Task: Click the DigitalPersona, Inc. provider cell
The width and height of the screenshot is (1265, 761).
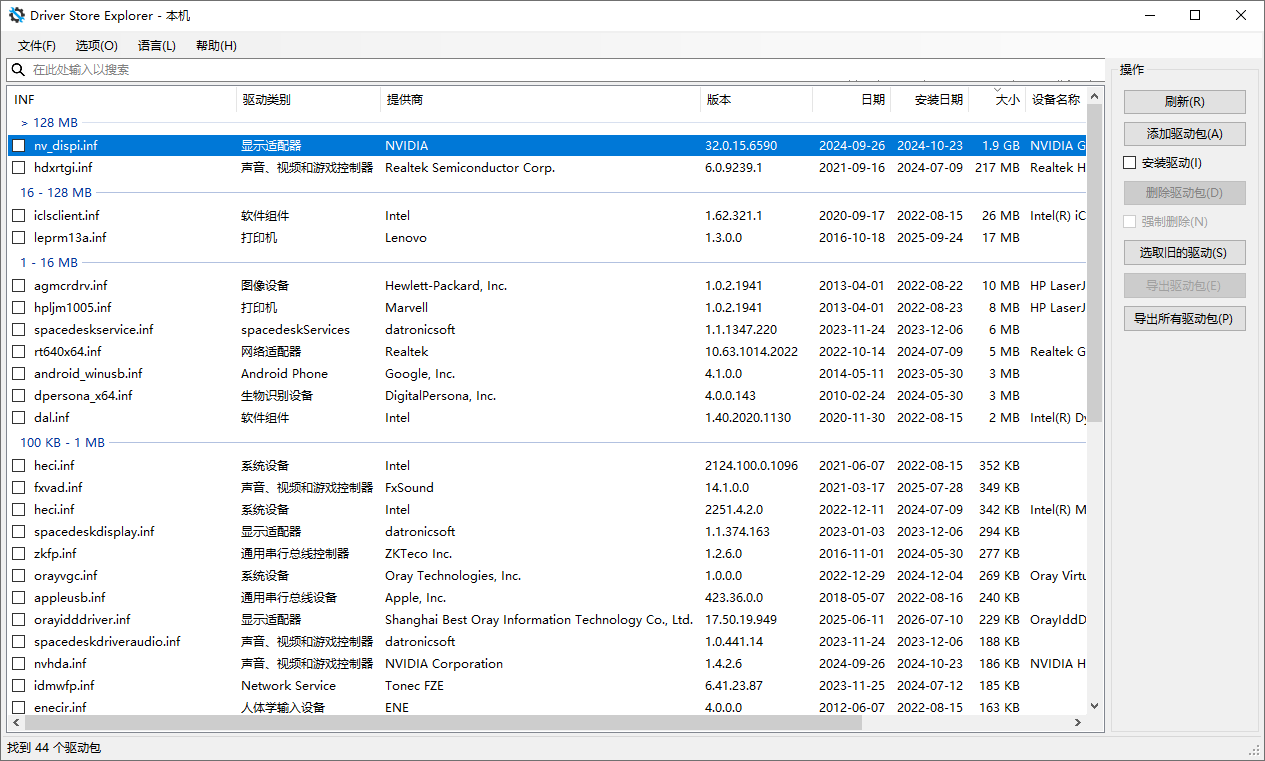Action: tap(440, 396)
